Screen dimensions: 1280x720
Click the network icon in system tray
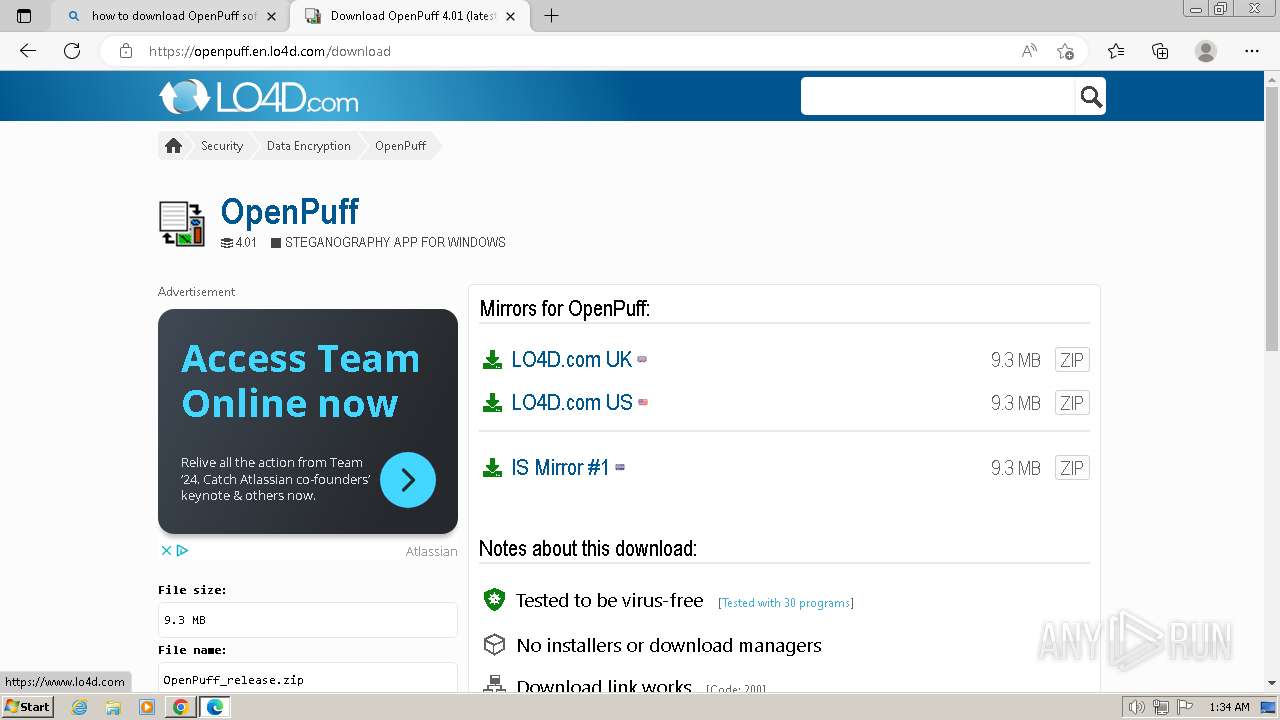1160,707
